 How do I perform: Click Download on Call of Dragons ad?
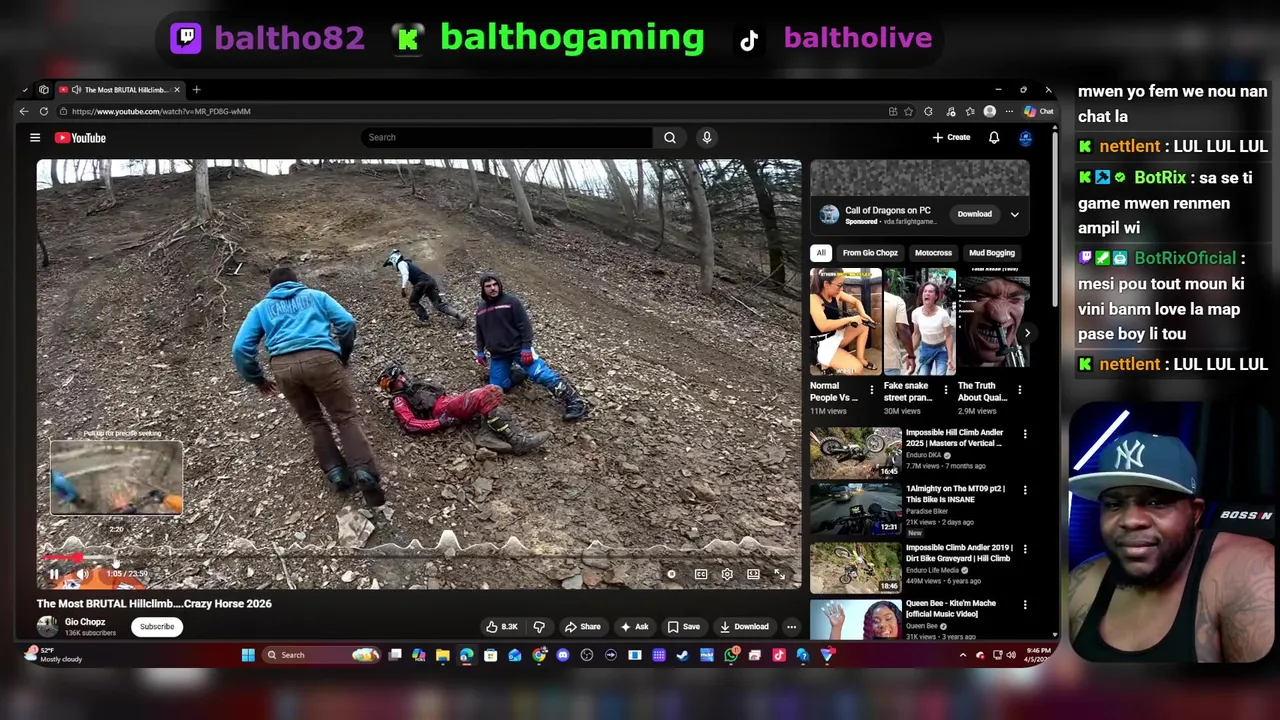[x=975, y=214]
